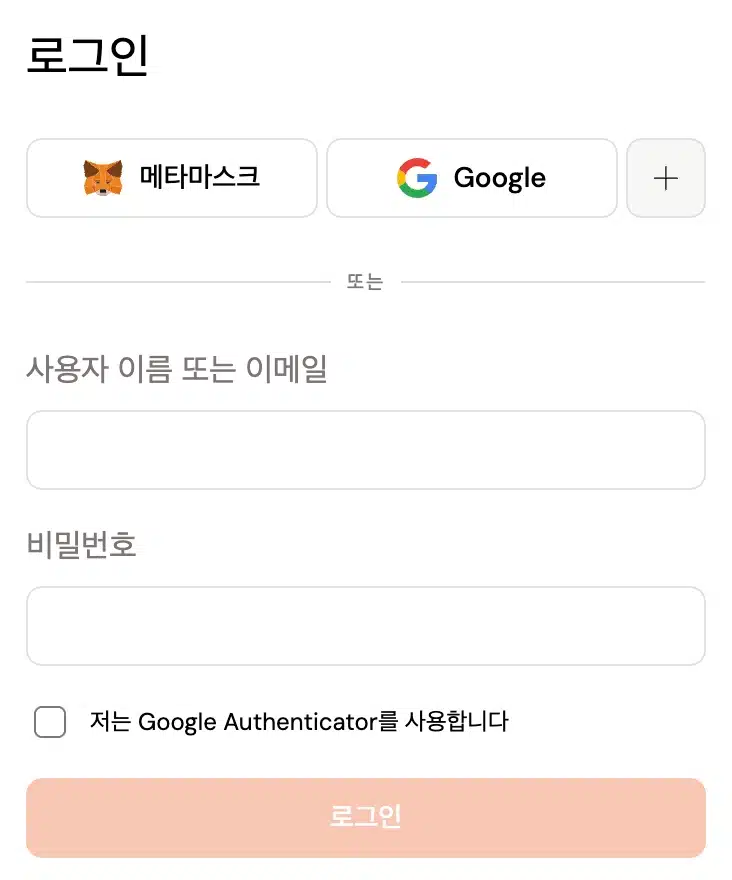This screenshot has width=732, height=880.
Task: Click the word 저는 in checkbox label
Action: click(110, 722)
